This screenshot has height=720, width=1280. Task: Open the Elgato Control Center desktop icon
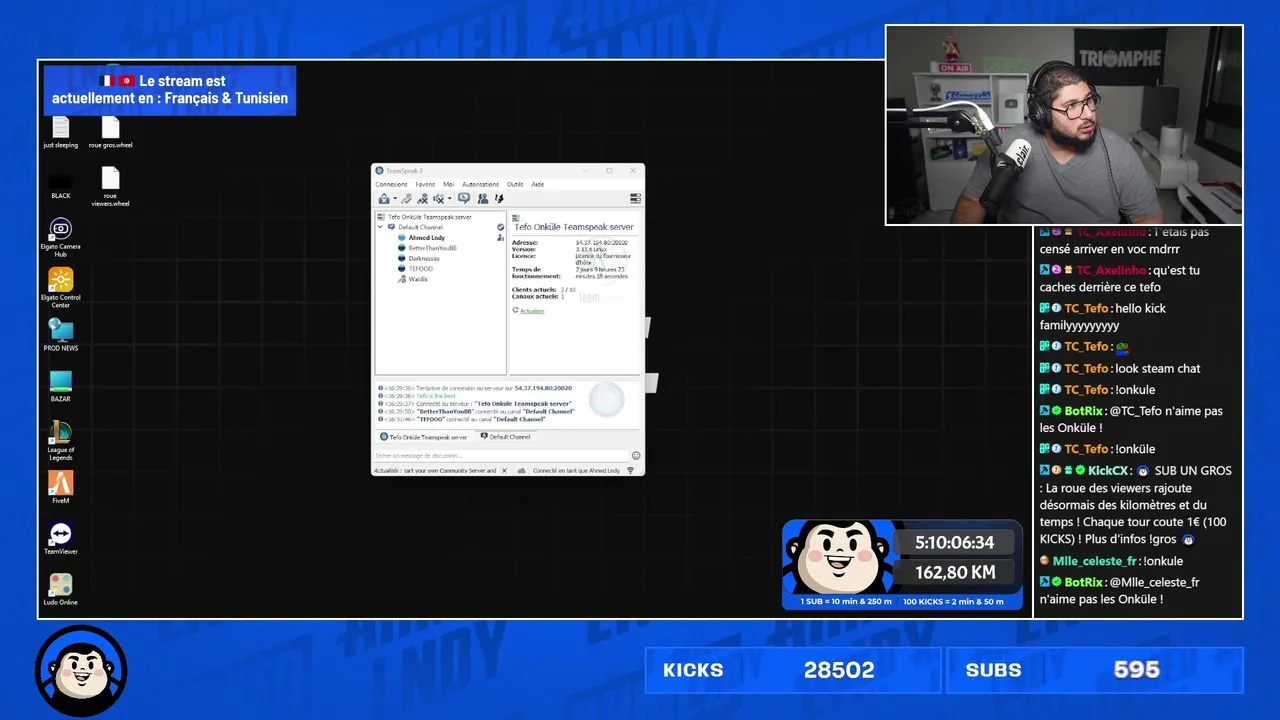coord(61,288)
